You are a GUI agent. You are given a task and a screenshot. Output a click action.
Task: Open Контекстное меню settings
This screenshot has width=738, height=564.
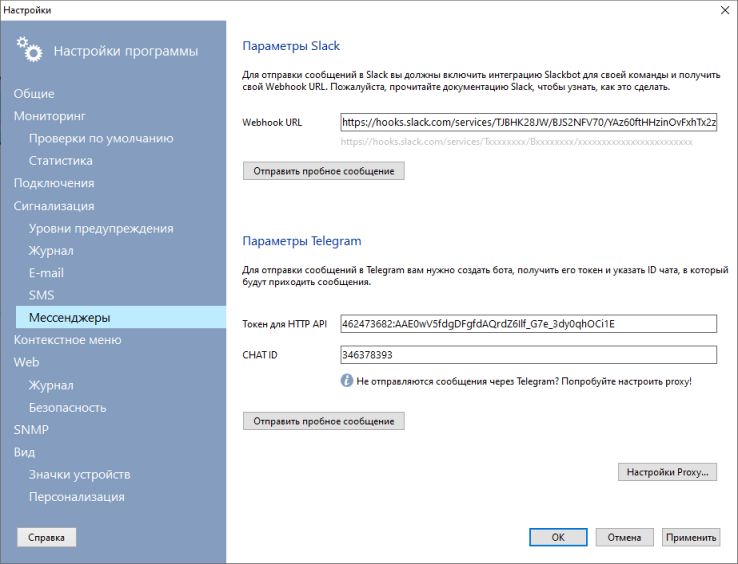click(x=67, y=340)
